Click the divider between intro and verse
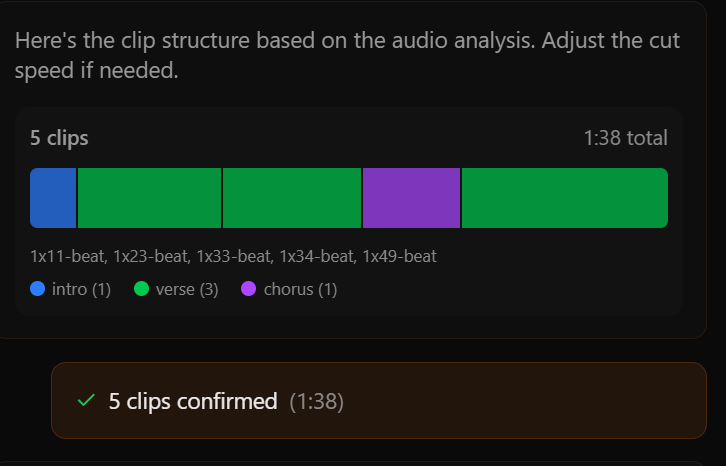726x466 pixels. tap(77, 198)
